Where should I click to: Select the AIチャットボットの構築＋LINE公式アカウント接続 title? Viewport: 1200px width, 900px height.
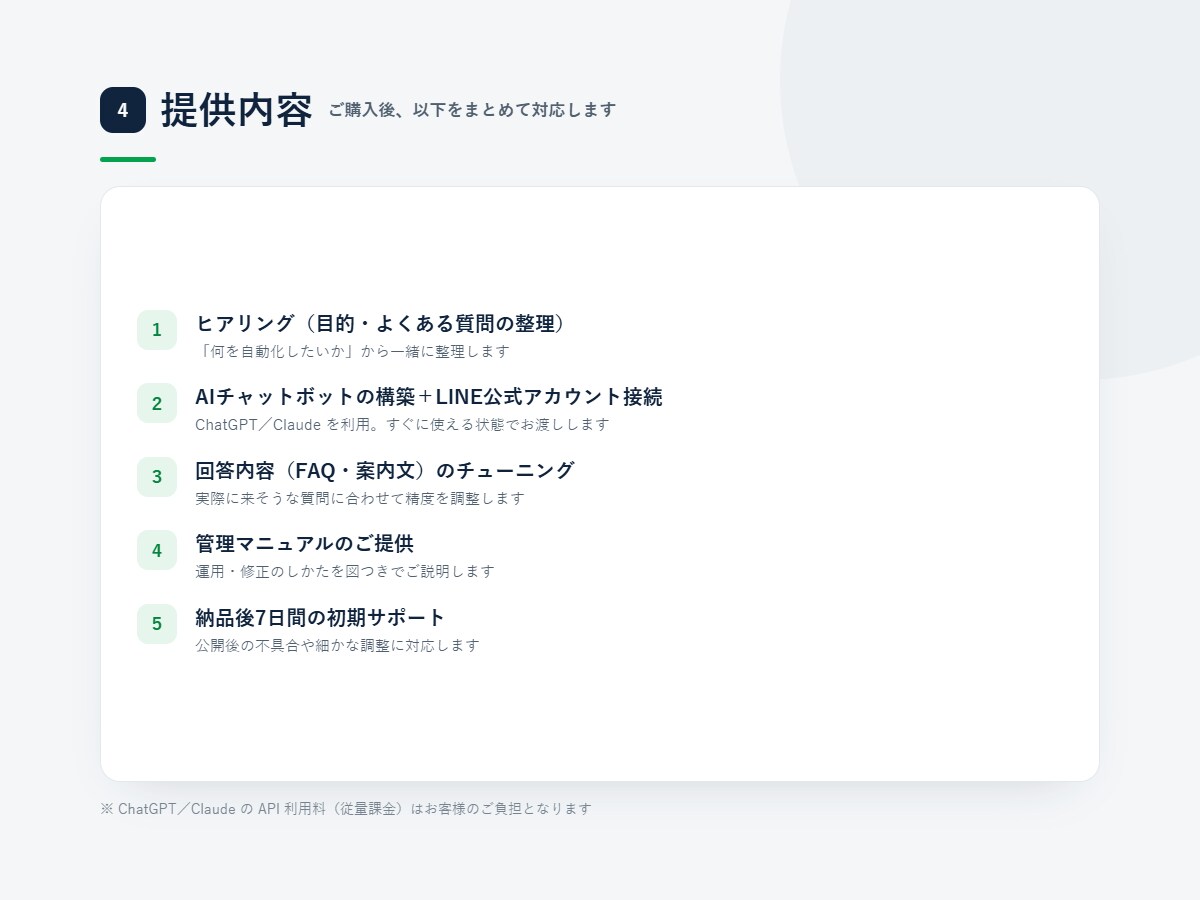coord(429,397)
